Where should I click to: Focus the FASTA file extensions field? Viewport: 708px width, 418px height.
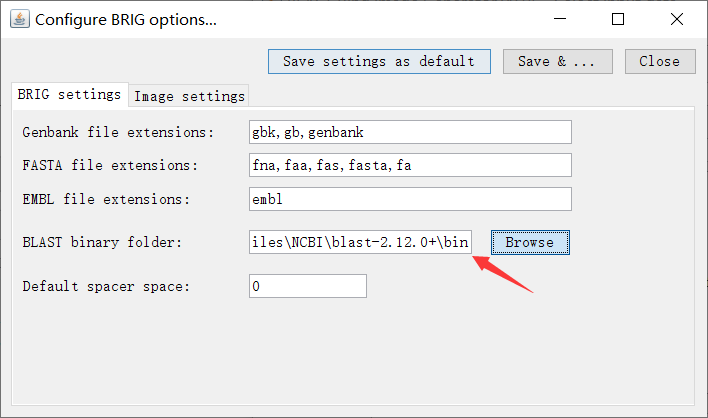click(410, 165)
